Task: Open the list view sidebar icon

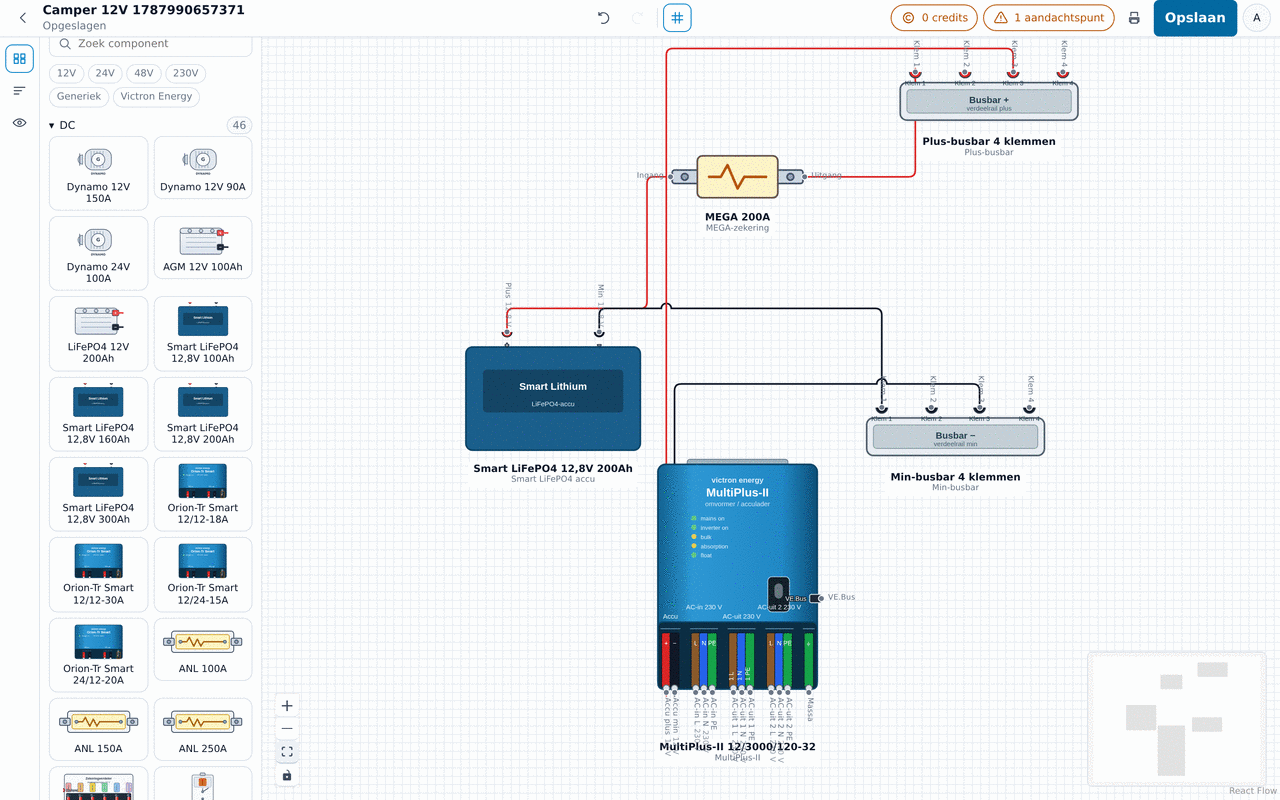Action: tap(19, 91)
